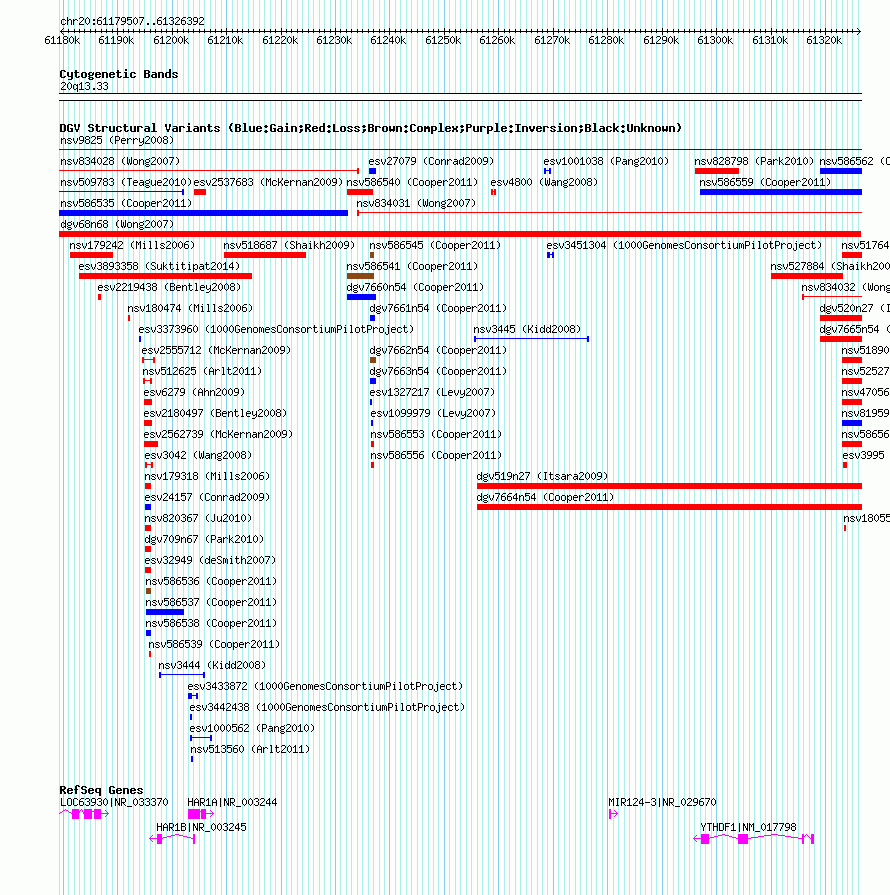The image size is (890, 895).
Task: Open esv4800 (Wang2008) variant label
Action: (544, 183)
